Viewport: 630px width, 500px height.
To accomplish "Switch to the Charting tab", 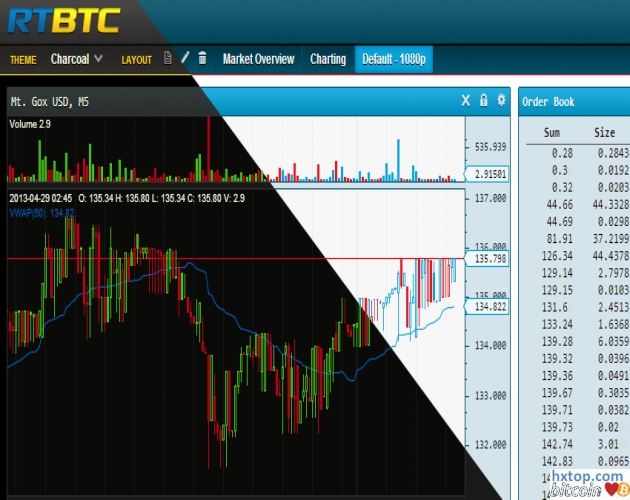I will click(x=328, y=59).
